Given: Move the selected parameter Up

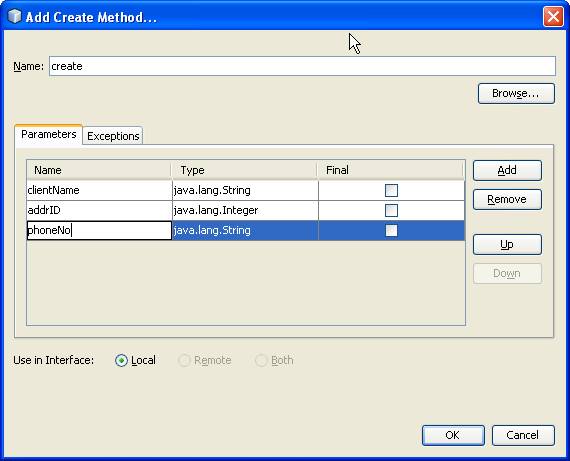Looking at the screenshot, I should [x=507, y=244].
